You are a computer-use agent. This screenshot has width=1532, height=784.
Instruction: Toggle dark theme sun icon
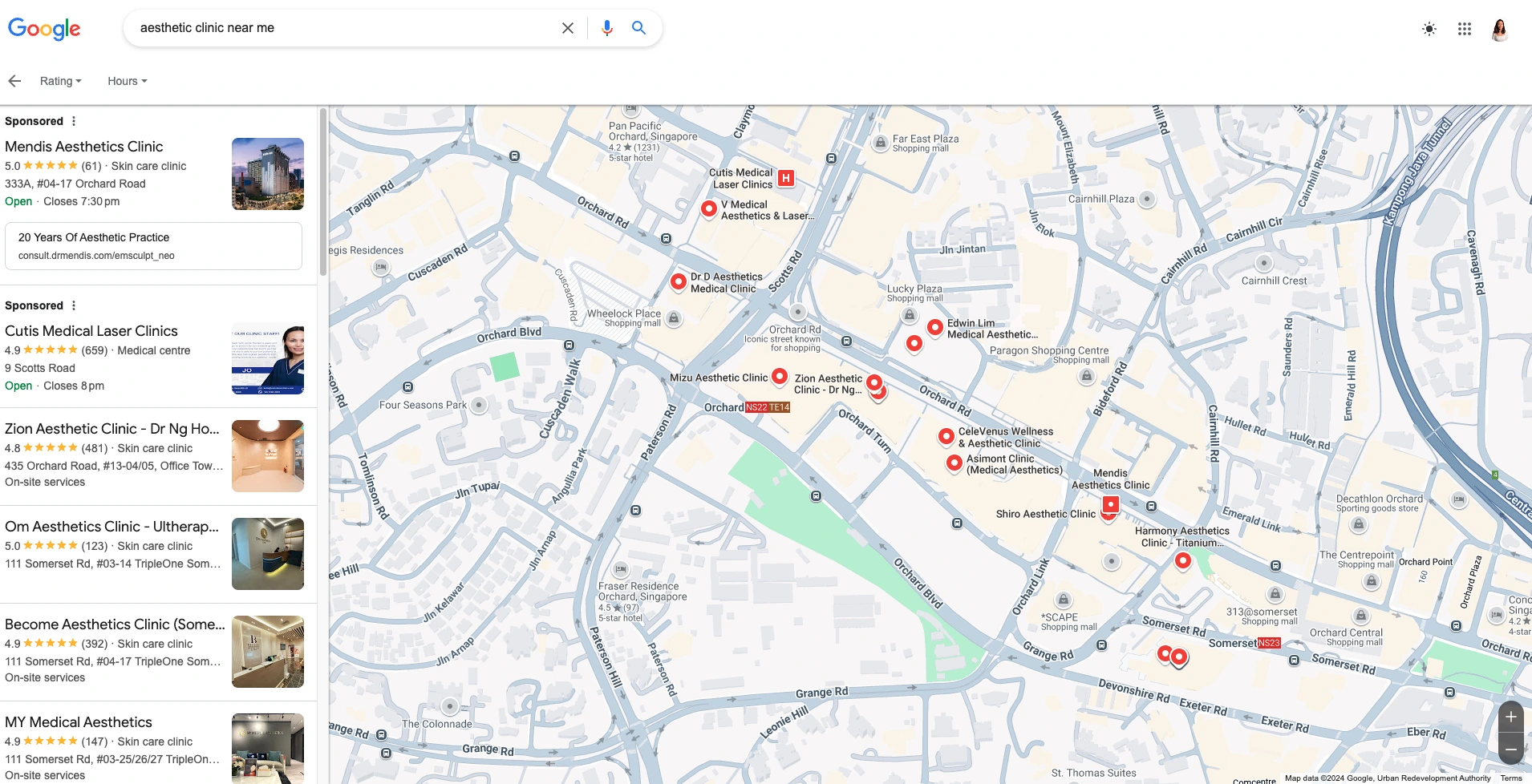1429,29
